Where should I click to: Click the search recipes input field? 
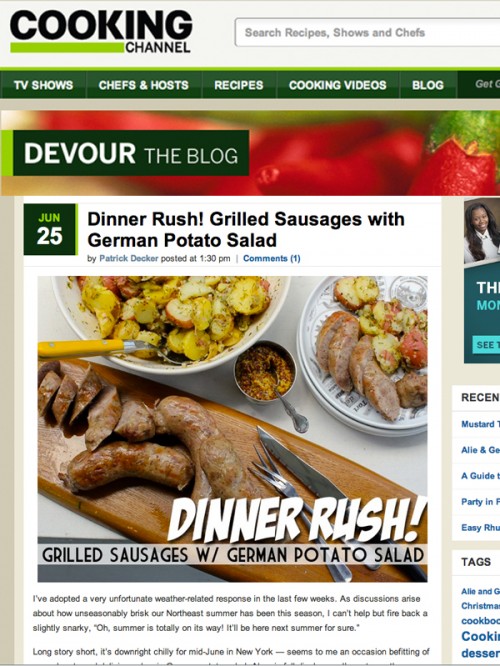point(367,32)
